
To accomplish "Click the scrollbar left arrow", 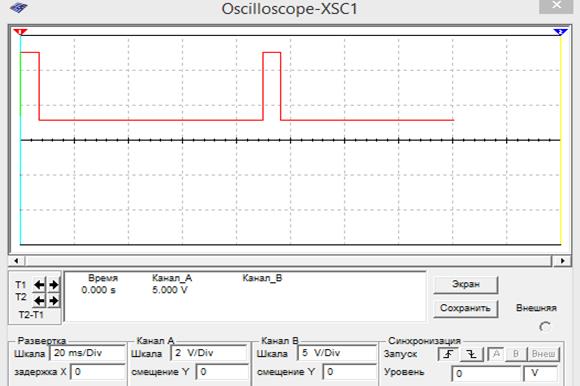I will [17, 261].
